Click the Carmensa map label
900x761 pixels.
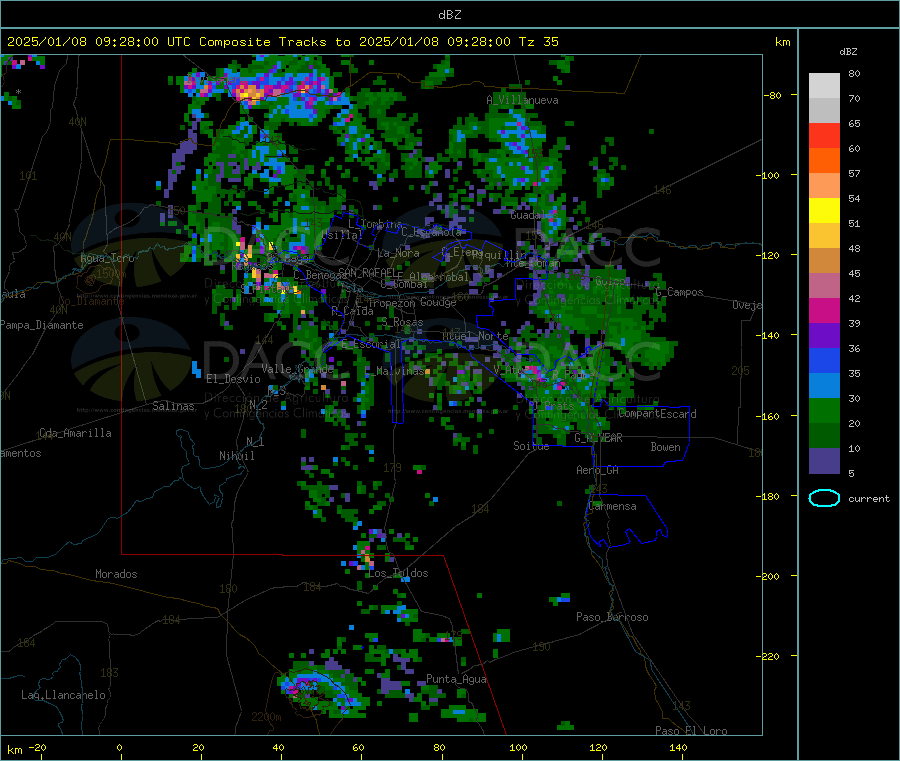point(612,506)
